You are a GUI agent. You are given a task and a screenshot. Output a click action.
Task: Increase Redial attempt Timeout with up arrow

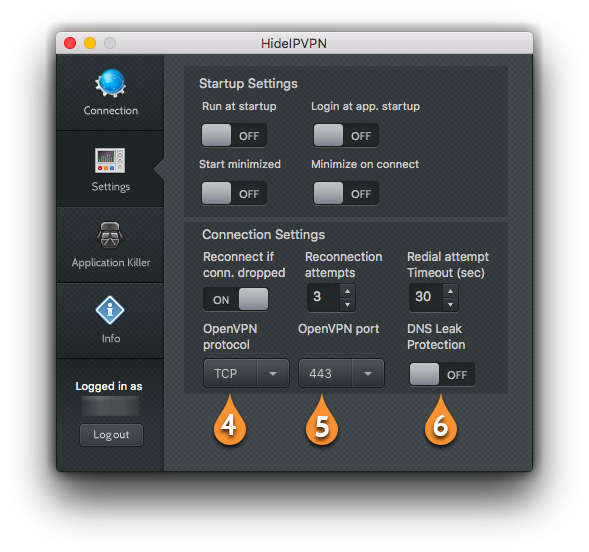pos(450,291)
